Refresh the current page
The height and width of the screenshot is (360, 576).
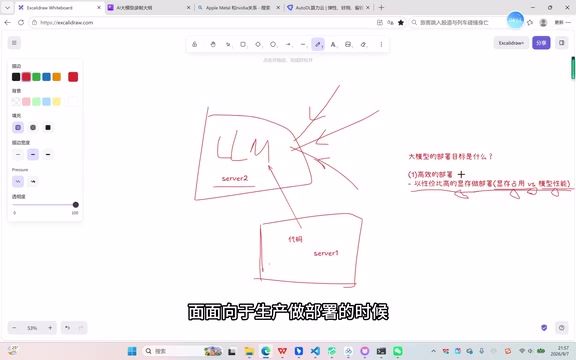click(21, 22)
